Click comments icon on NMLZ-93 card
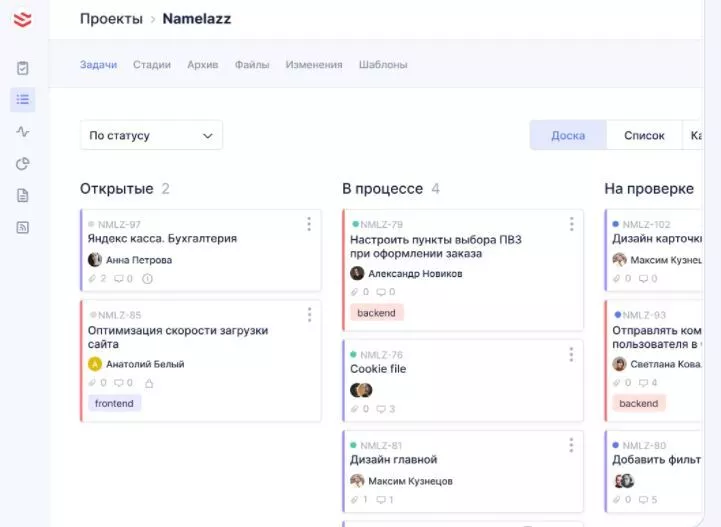This screenshot has width=721, height=527. (x=643, y=383)
